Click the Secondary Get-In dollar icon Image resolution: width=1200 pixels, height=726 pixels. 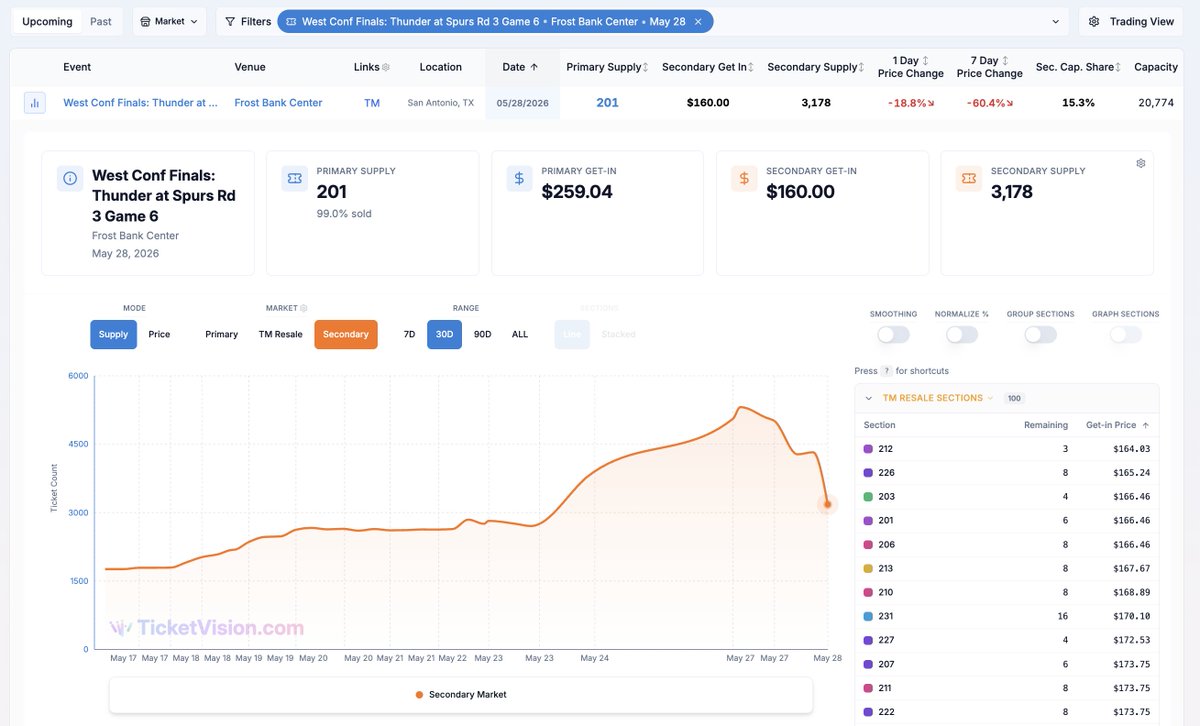pyautogui.click(x=744, y=178)
